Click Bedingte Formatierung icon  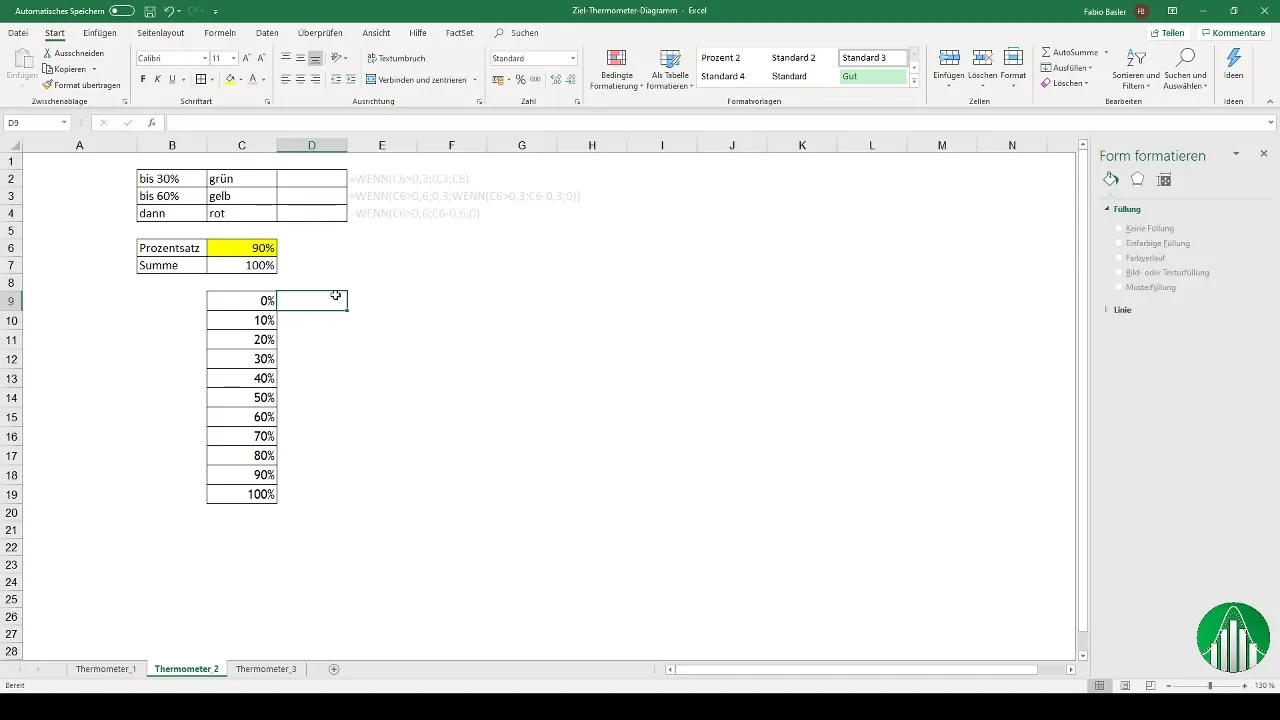pyautogui.click(x=617, y=58)
